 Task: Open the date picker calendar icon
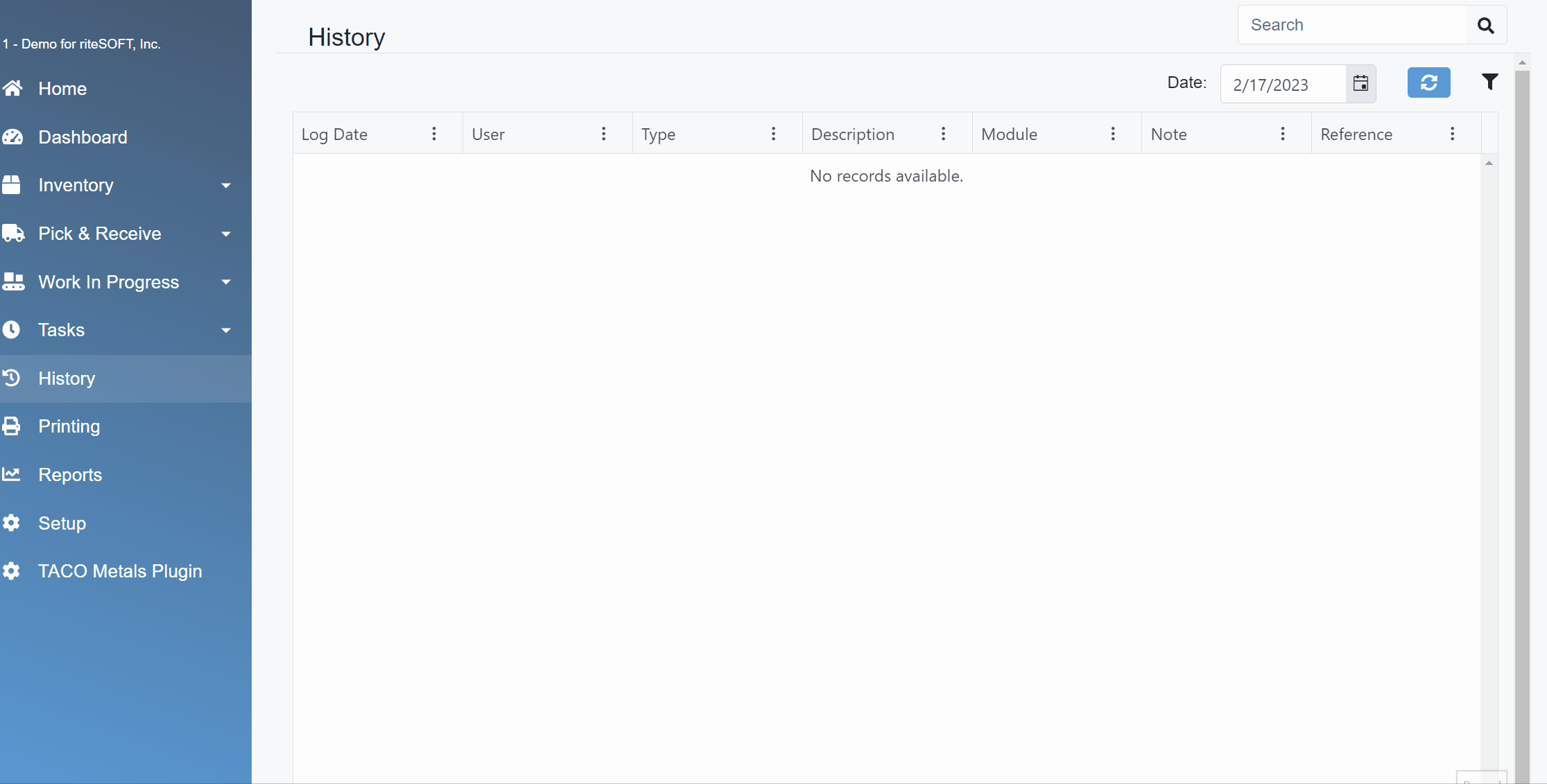pos(1360,84)
